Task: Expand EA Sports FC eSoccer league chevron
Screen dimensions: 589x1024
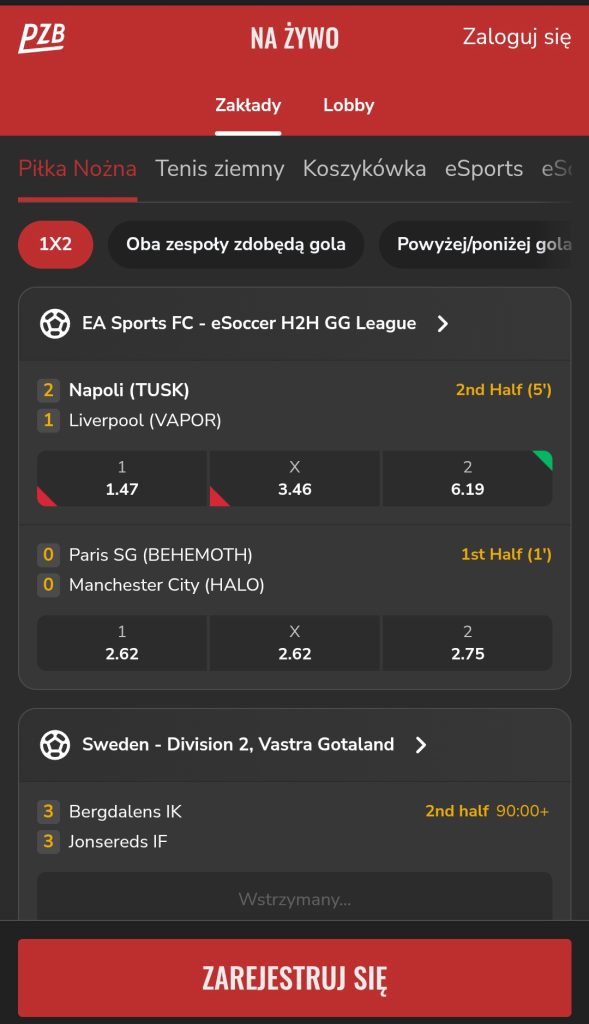Action: pyautogui.click(x=443, y=323)
